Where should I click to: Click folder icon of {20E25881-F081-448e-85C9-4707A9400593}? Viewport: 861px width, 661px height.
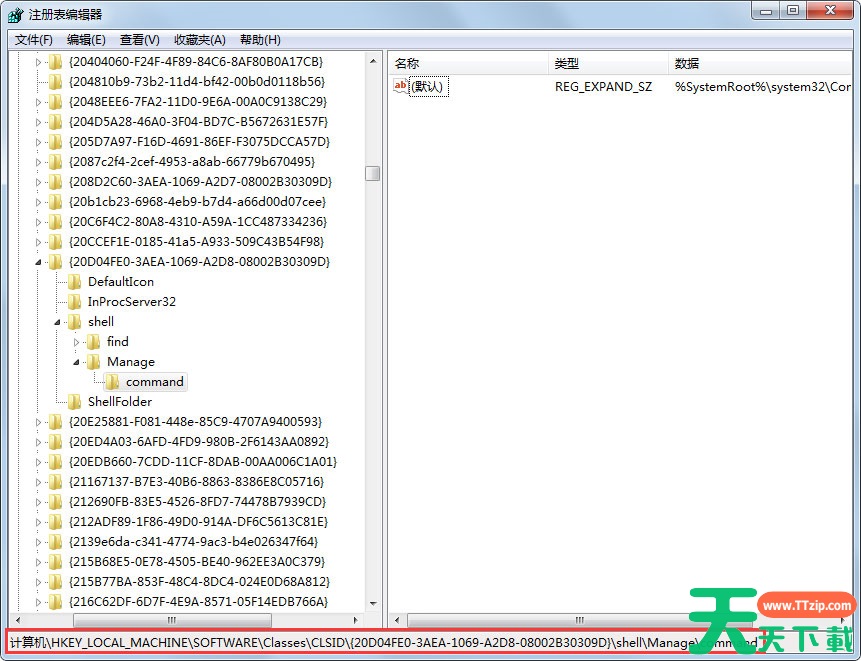(x=55, y=422)
